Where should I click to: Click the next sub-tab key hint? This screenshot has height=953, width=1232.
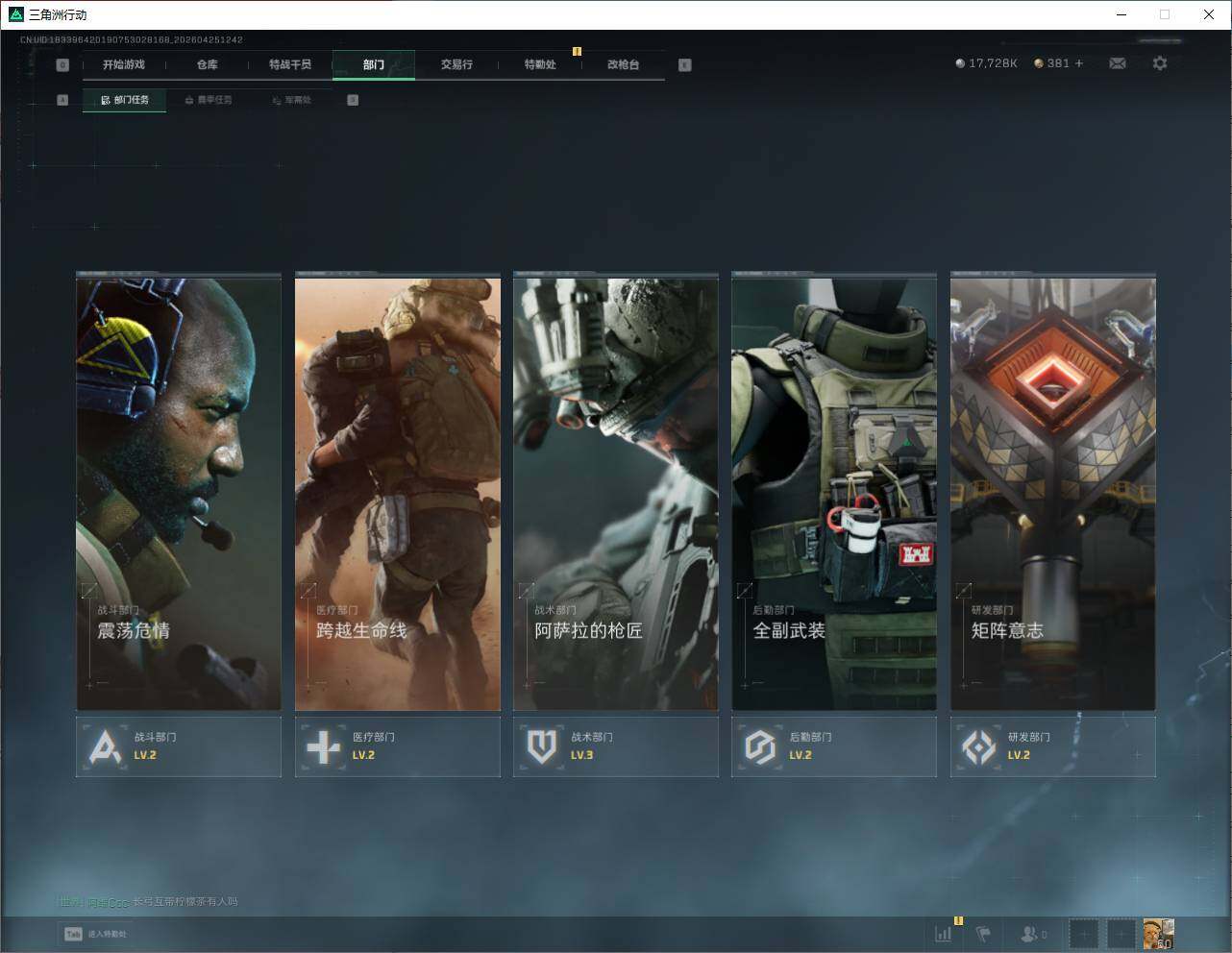click(353, 100)
